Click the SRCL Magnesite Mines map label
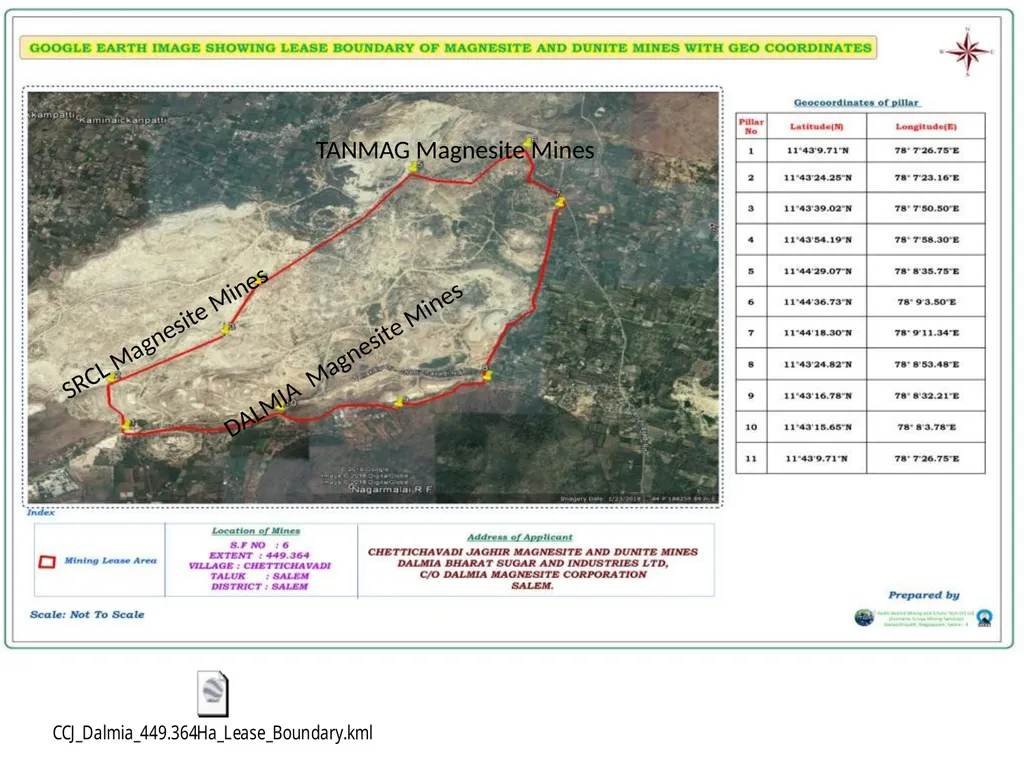The image size is (1024, 768). (165, 333)
